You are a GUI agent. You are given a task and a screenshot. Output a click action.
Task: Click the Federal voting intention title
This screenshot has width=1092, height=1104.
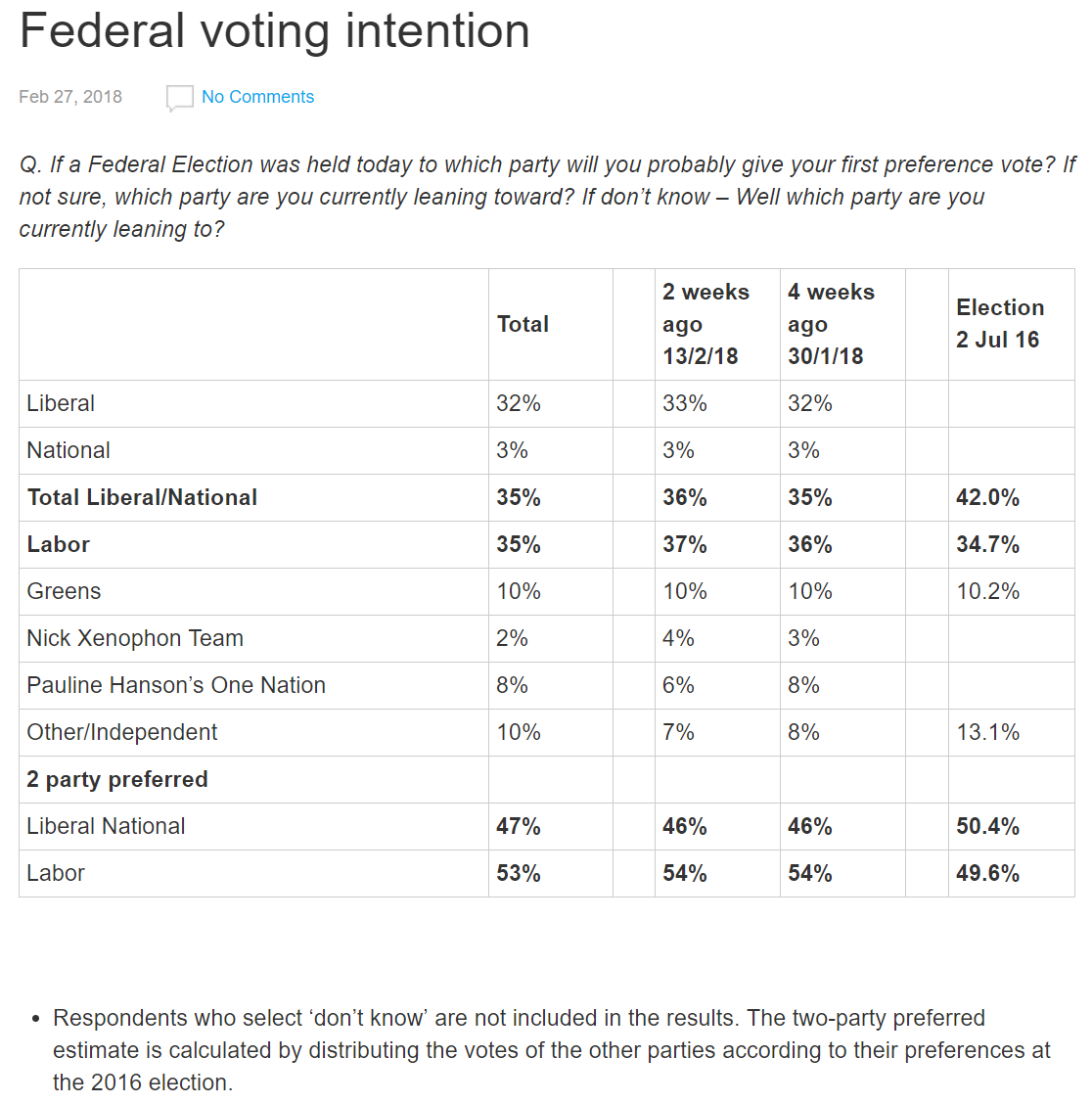tap(274, 31)
